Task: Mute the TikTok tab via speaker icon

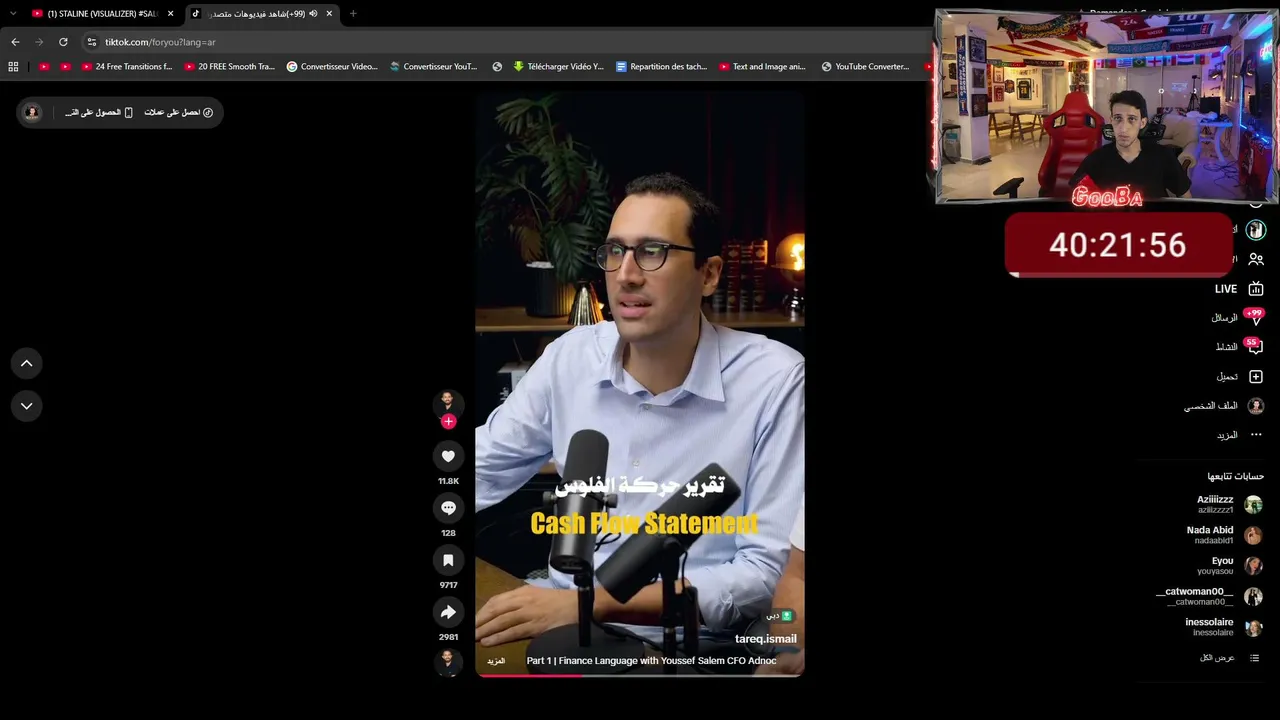Action: 313,14
